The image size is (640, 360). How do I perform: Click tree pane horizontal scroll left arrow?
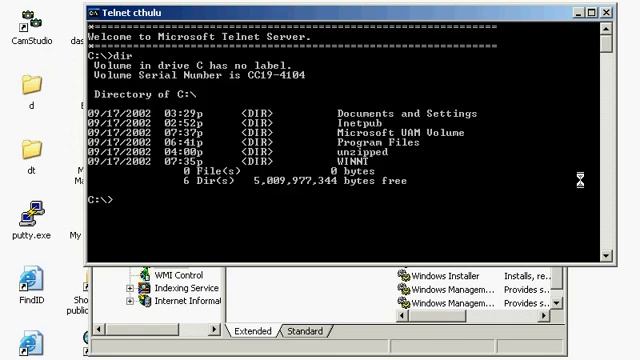(99, 329)
